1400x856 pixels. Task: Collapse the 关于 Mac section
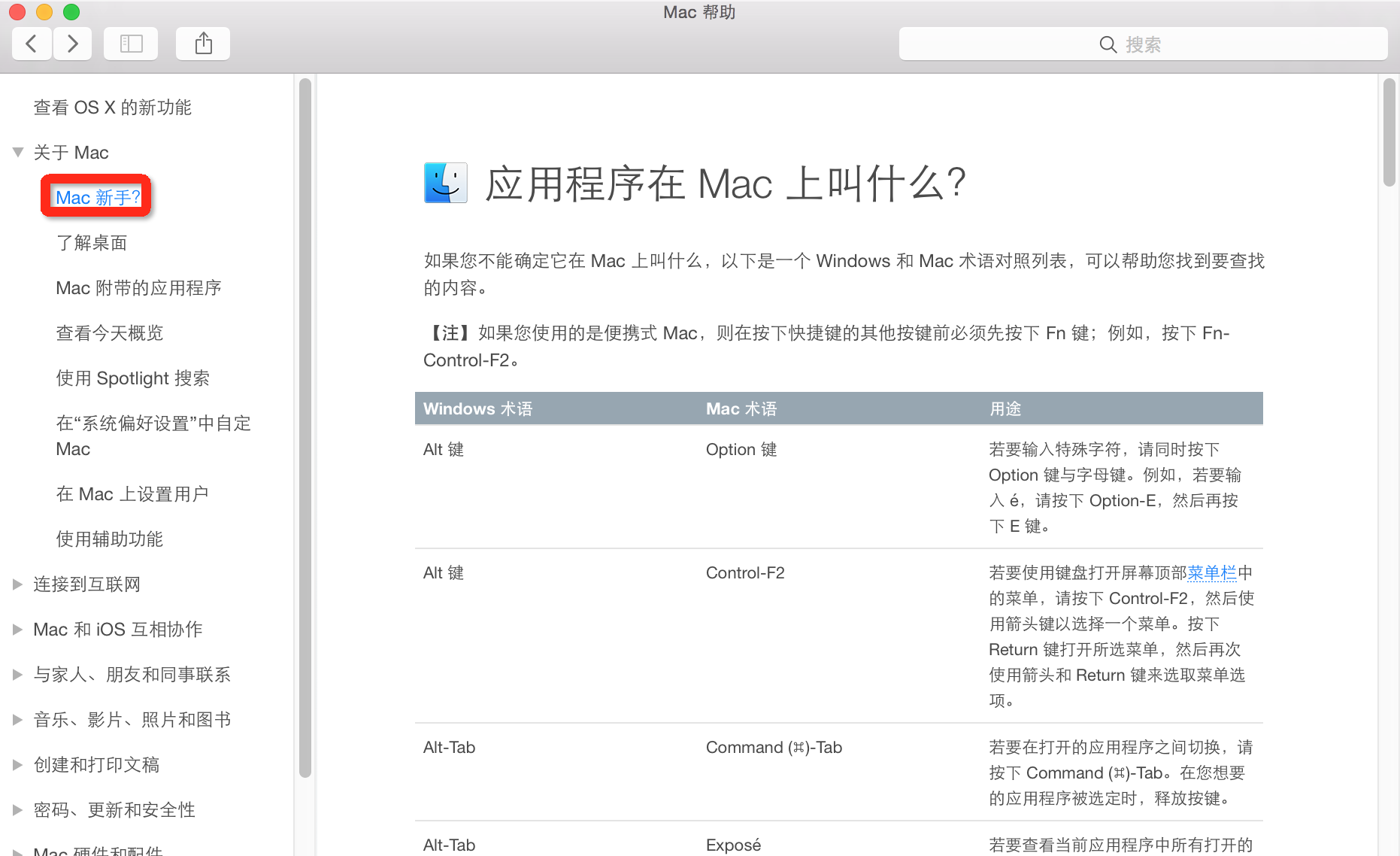coord(18,152)
